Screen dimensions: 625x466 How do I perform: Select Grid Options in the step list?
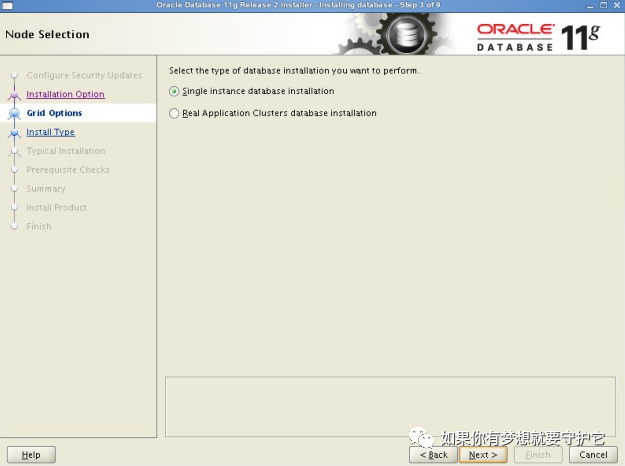(54, 113)
